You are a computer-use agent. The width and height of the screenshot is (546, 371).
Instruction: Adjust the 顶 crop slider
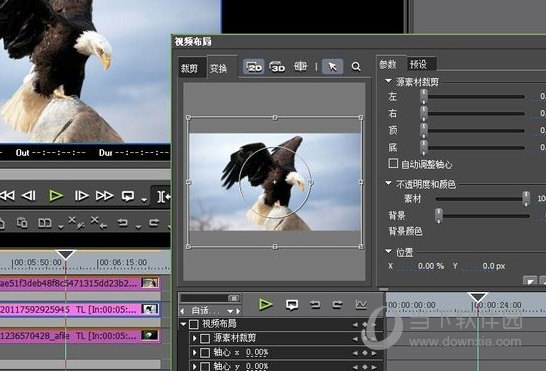point(423,130)
